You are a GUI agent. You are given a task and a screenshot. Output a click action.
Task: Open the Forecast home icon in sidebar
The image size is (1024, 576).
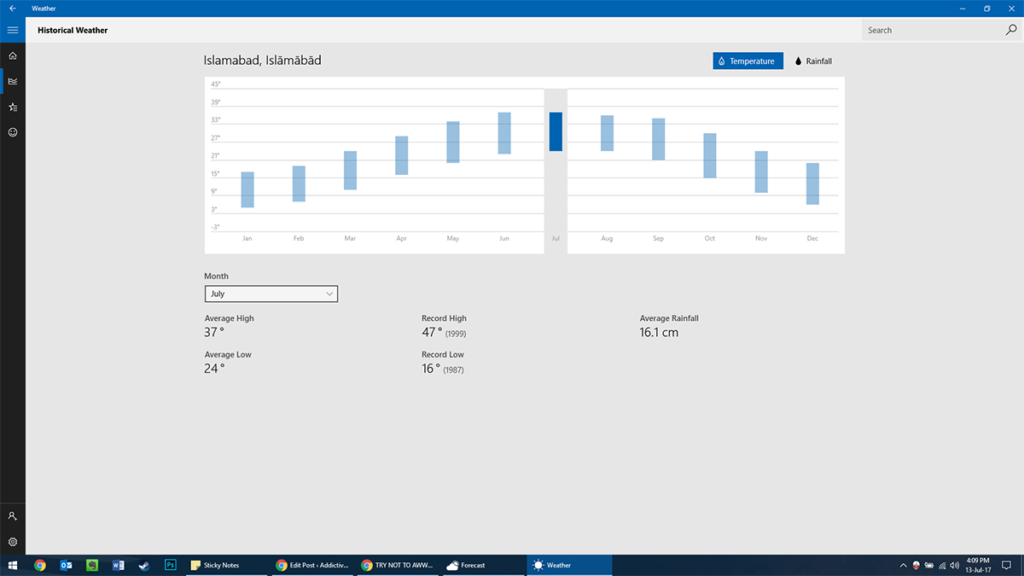click(x=12, y=56)
